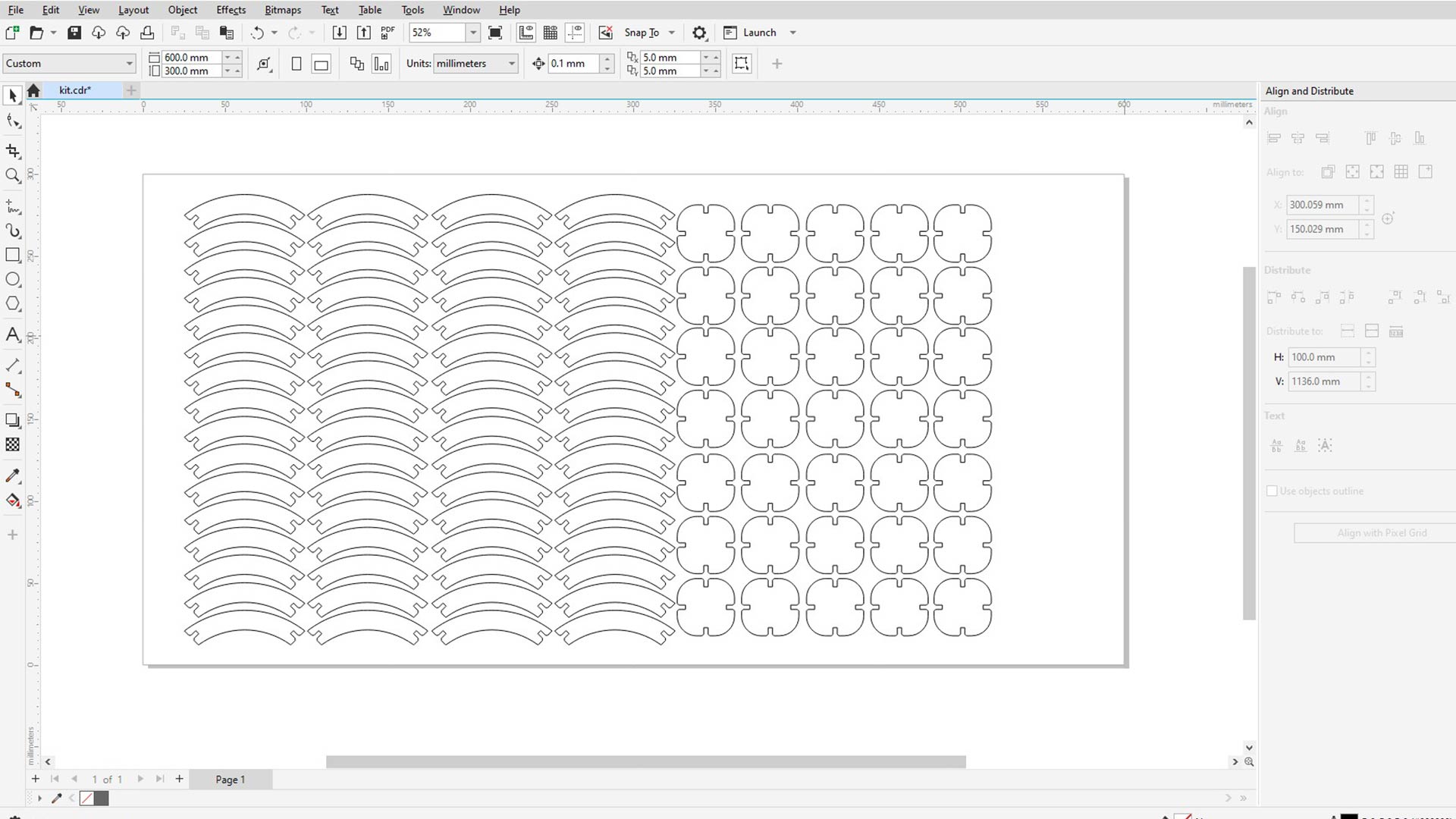Viewport: 1456px width, 819px height.
Task: Select the Polygon tool
Action: click(13, 303)
